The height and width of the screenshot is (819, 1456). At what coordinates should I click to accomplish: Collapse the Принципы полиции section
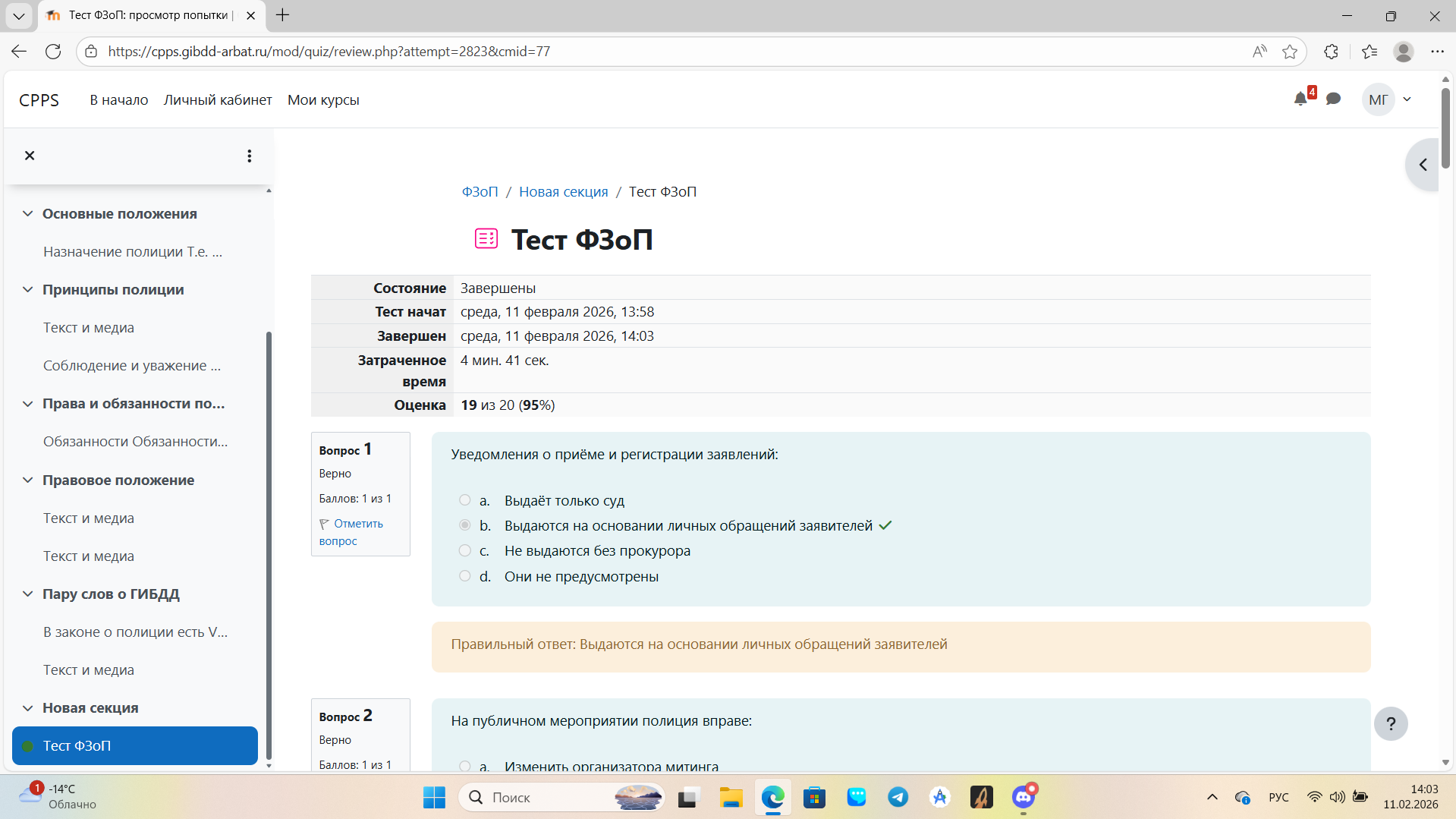tap(28, 290)
